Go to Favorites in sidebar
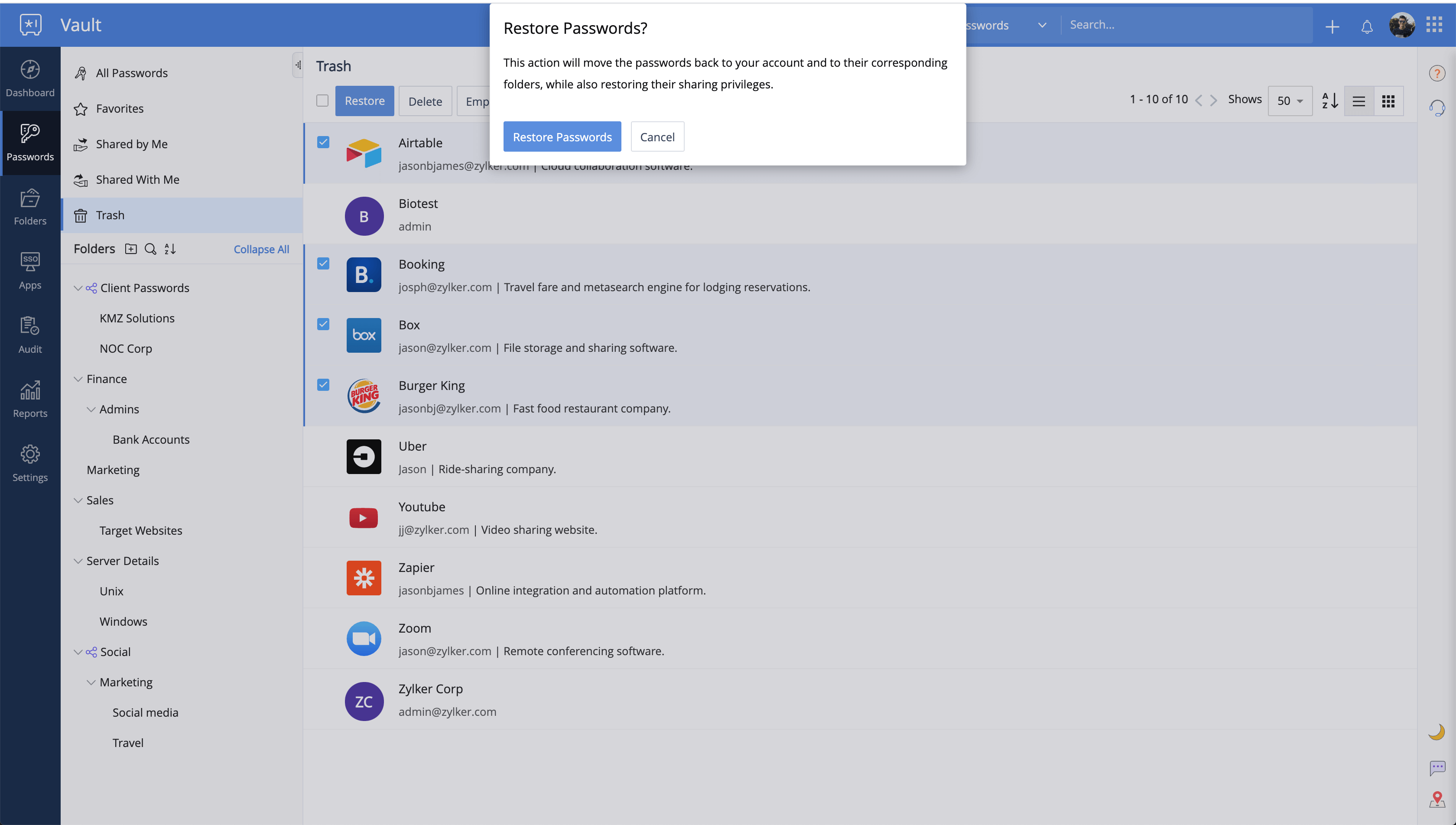 120,108
